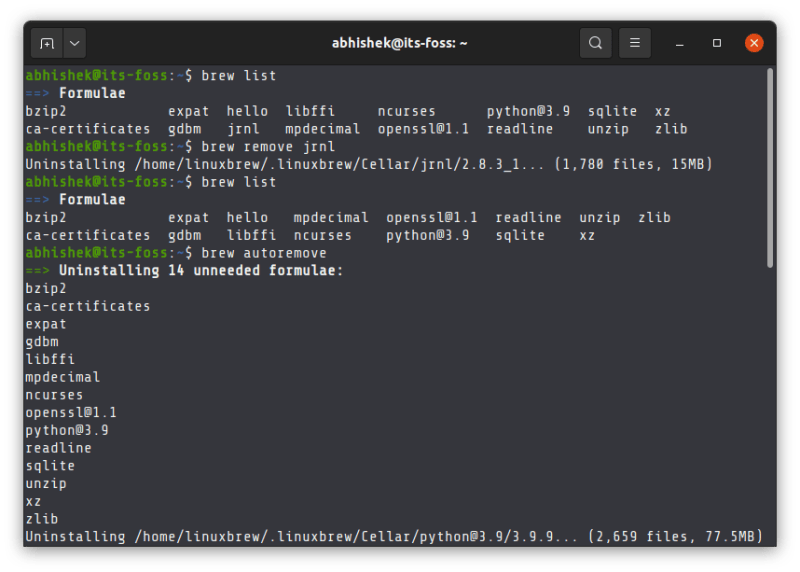Click the jrnl Cellar uninstall path line
The image size is (800, 572).
[x=368, y=164]
